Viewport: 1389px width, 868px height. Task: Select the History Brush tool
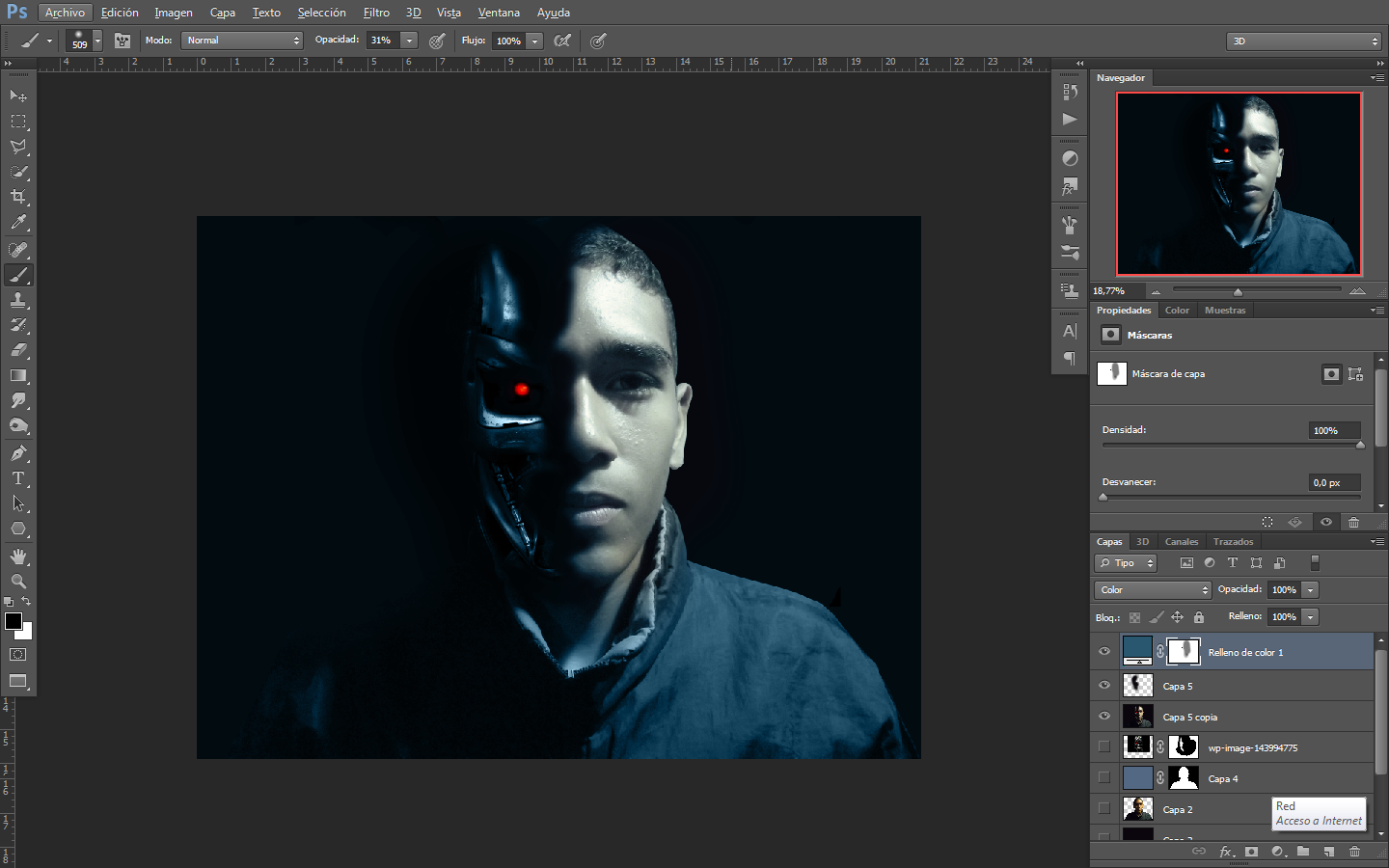pyautogui.click(x=18, y=325)
